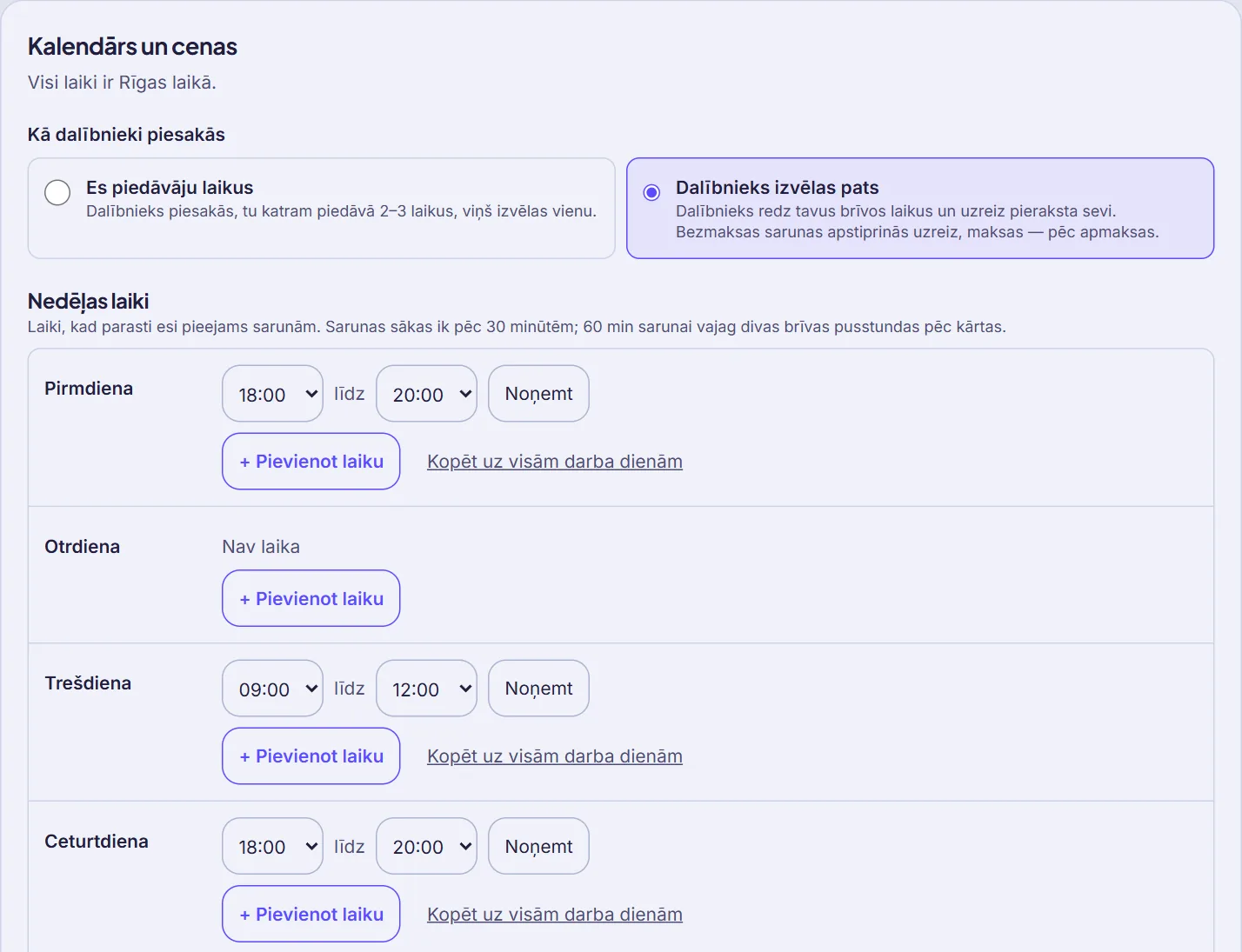
Task: Click the Ceturtdiena day label
Action: (x=97, y=842)
